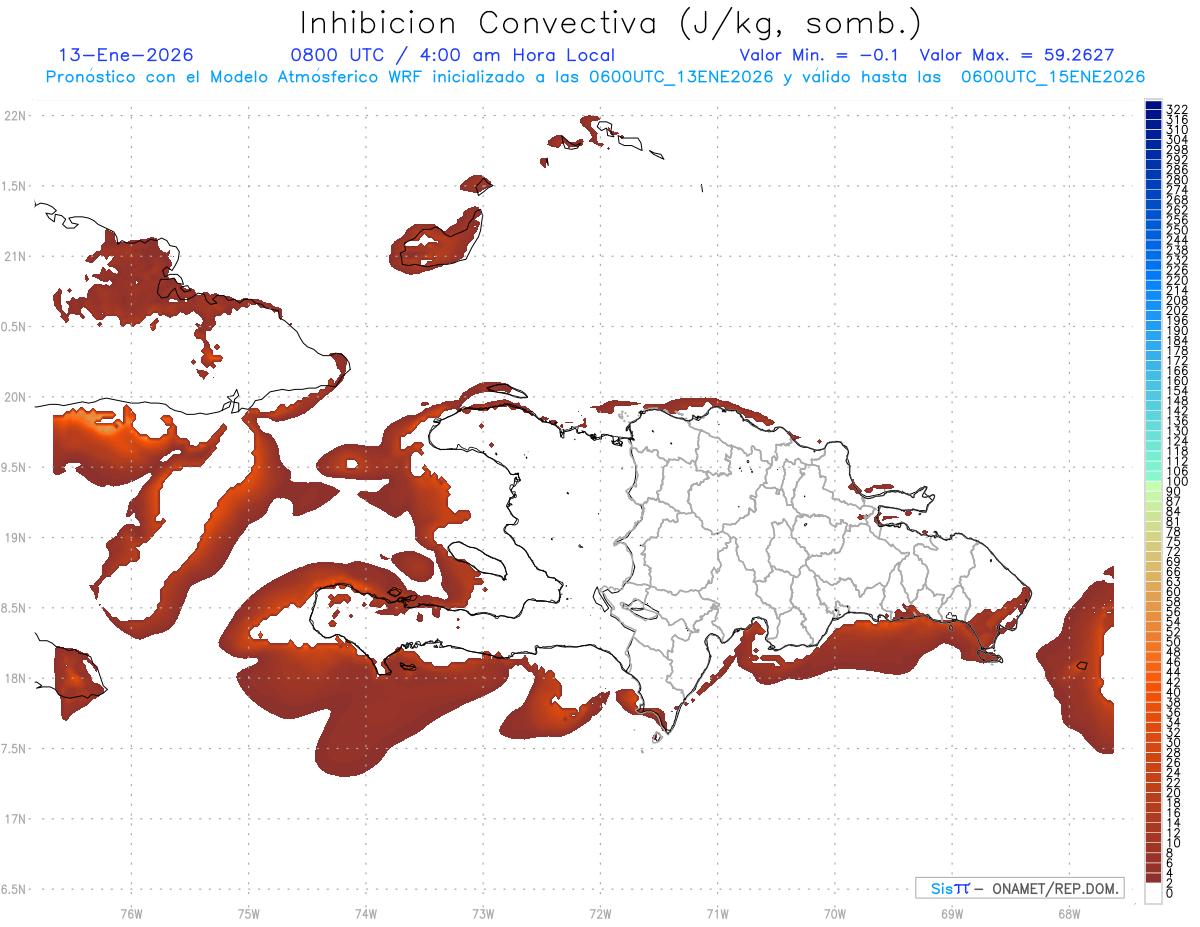Click the darkest blue swatch atop the colorbar
Viewport: 1200px width, 927px height.
point(1153,106)
